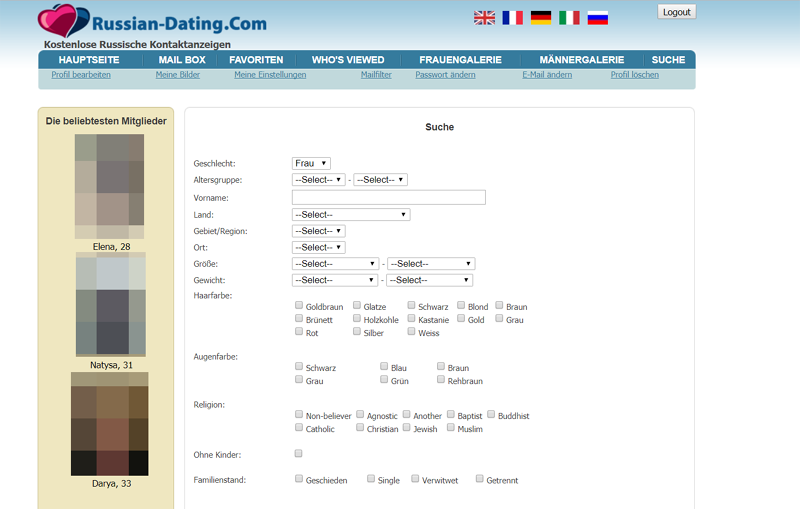Click the Vorname text field
Screen dimensions: 800x509
389,197
